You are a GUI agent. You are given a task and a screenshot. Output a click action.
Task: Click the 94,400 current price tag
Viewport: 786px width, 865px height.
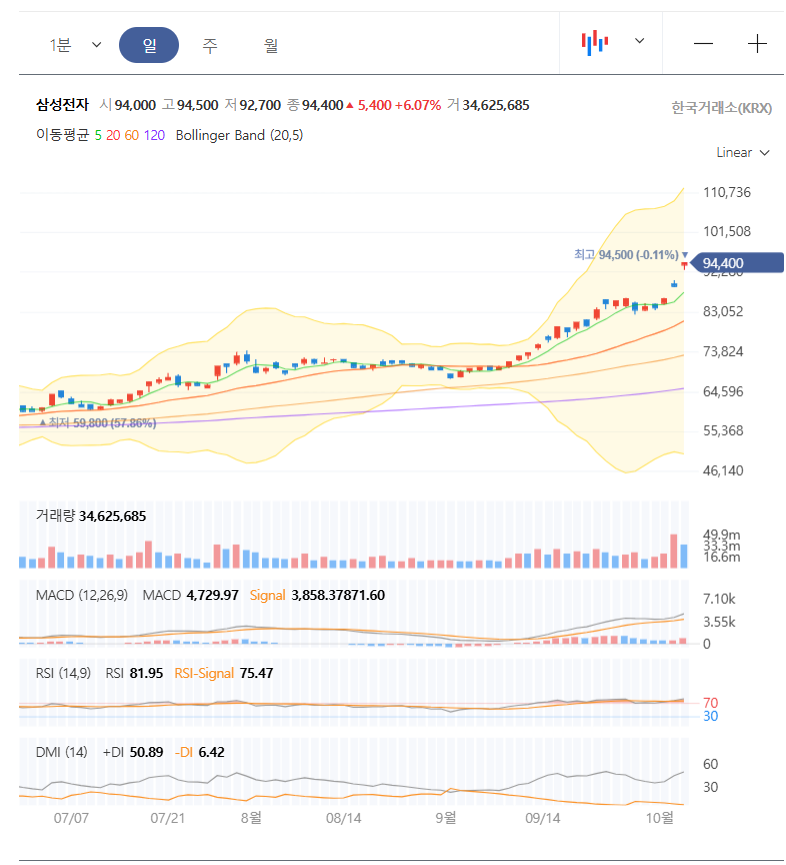click(737, 263)
